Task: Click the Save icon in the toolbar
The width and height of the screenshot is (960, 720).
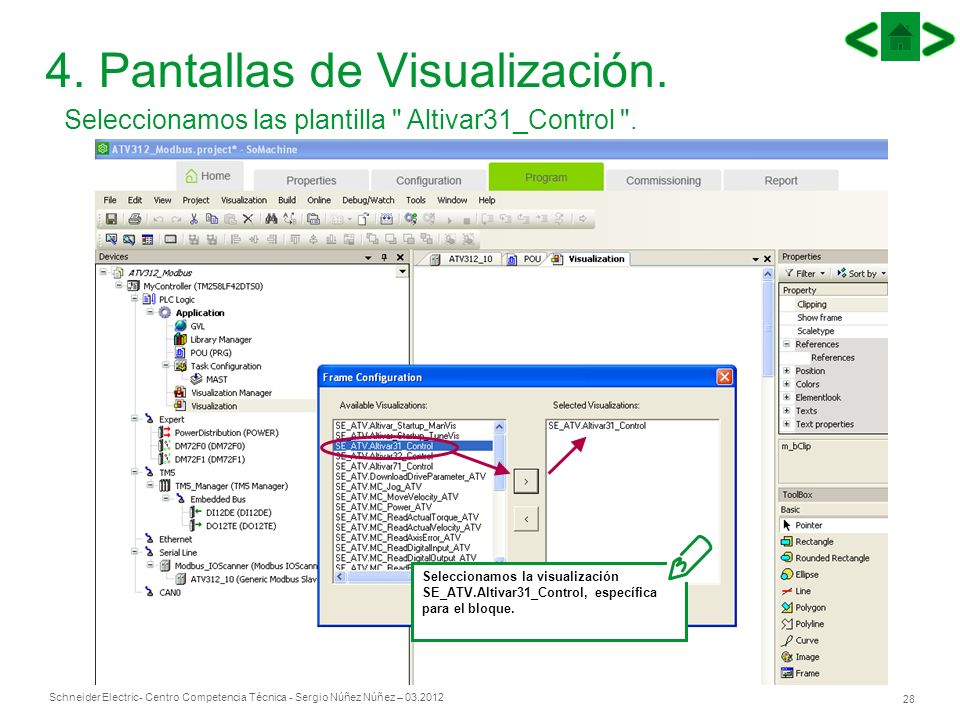Action: (111, 219)
